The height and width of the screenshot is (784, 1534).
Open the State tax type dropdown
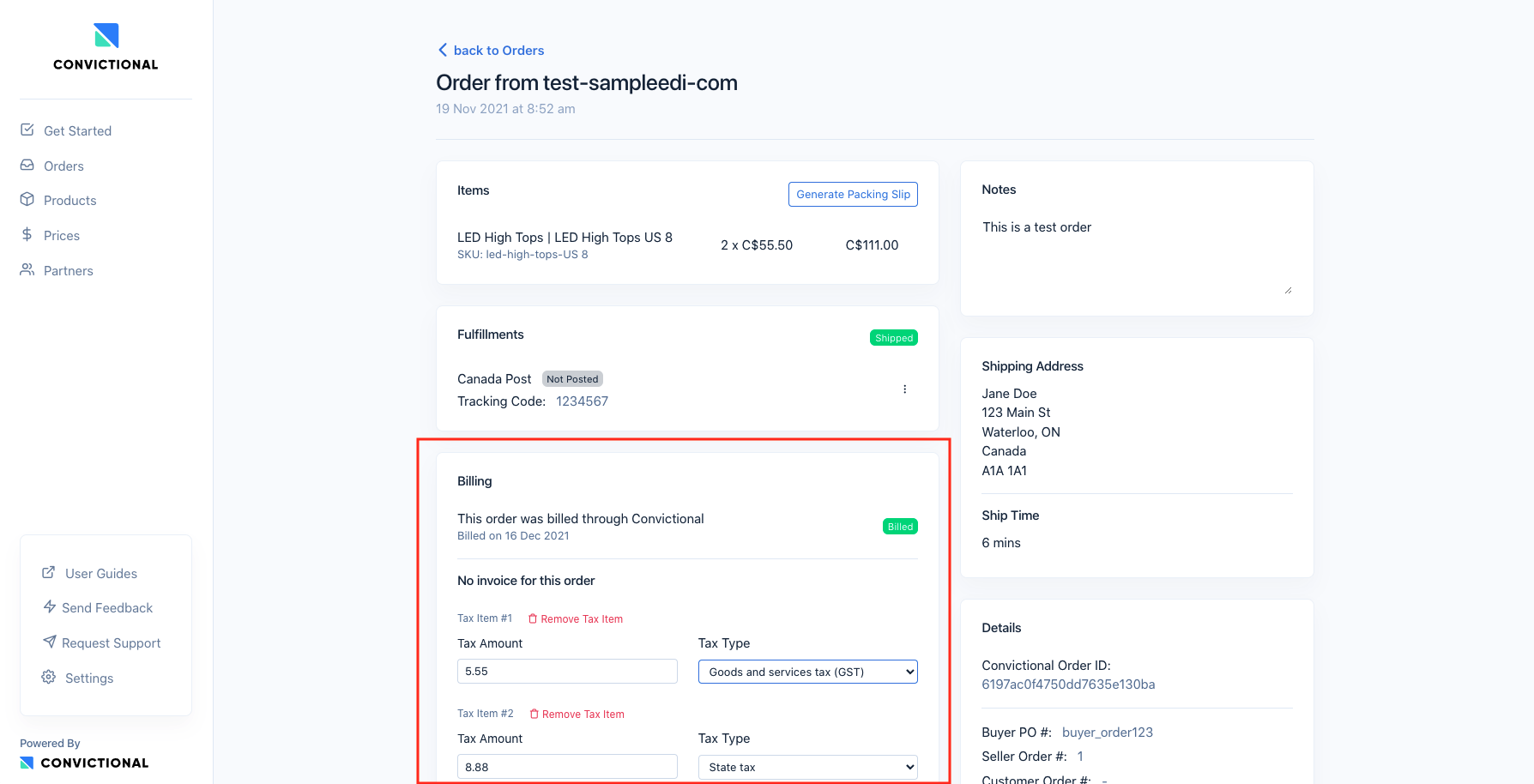[x=807, y=767]
